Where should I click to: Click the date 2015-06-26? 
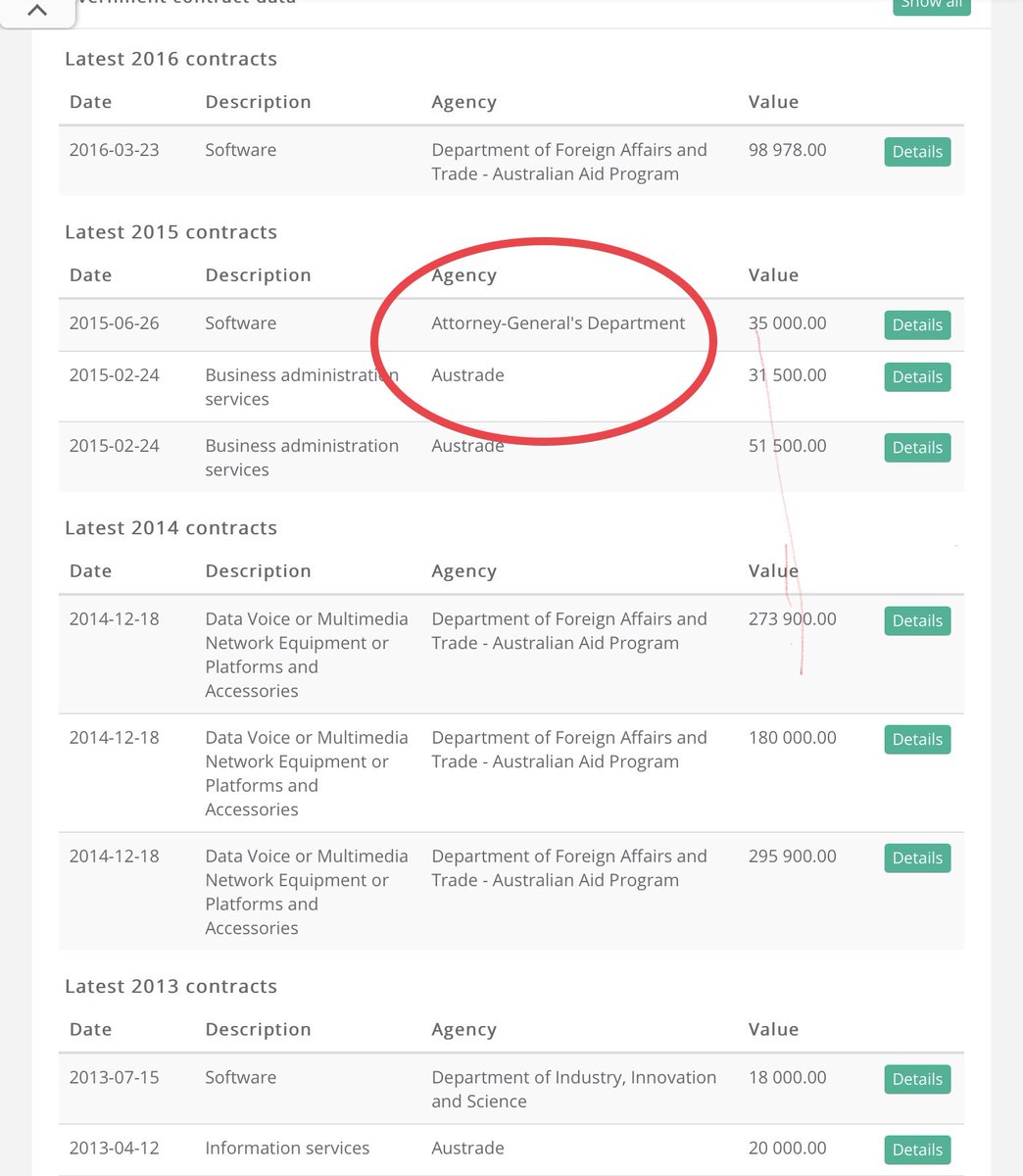pos(114,323)
